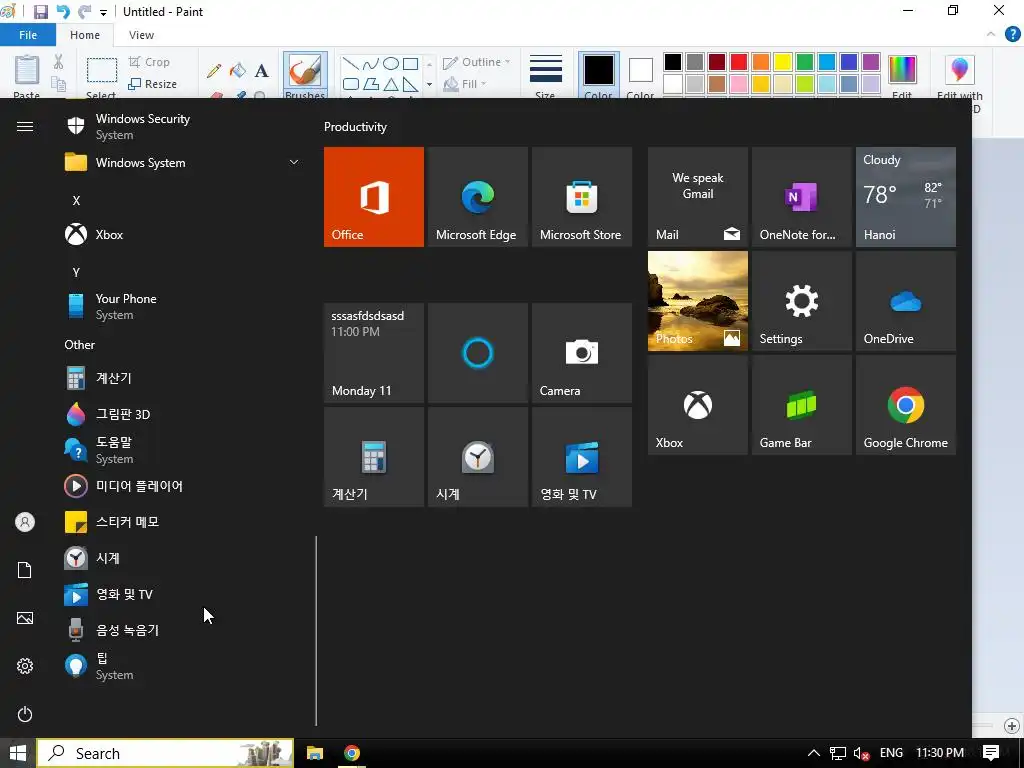
Task: Open 영화 및 TV in the app list
Action: [x=183, y=594]
